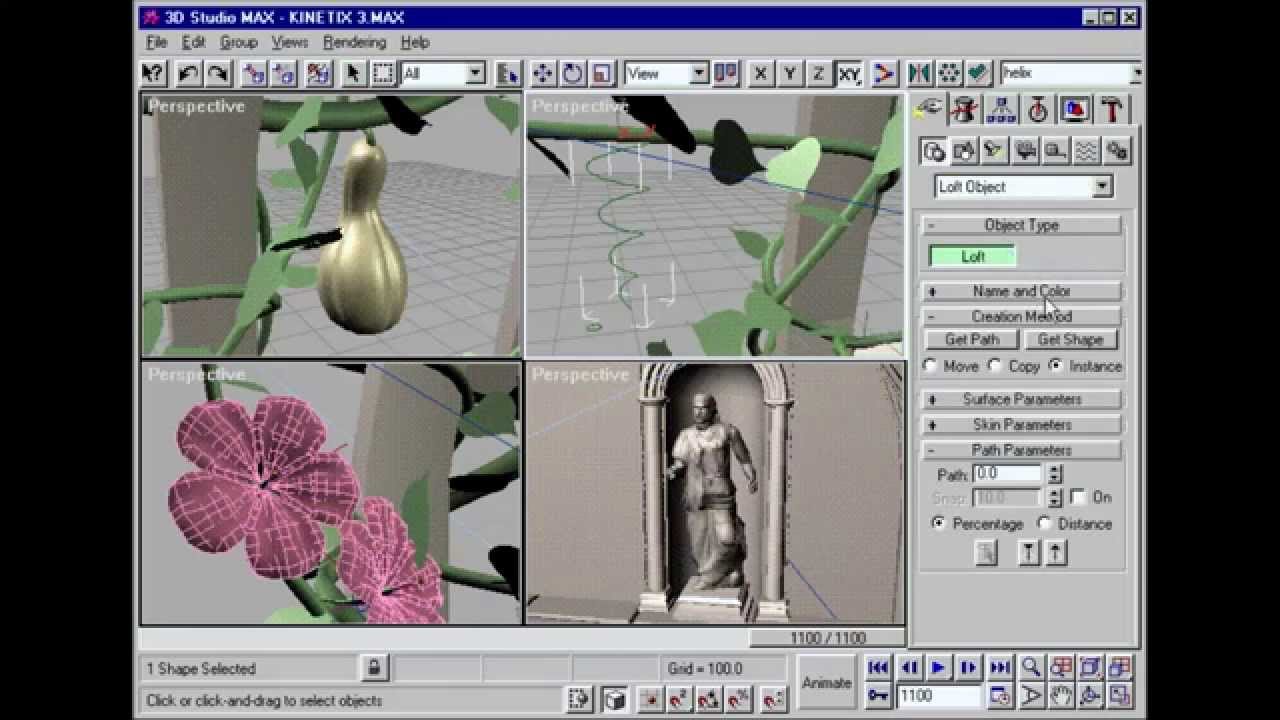Expand the Name and Color rollout

coord(1021,291)
